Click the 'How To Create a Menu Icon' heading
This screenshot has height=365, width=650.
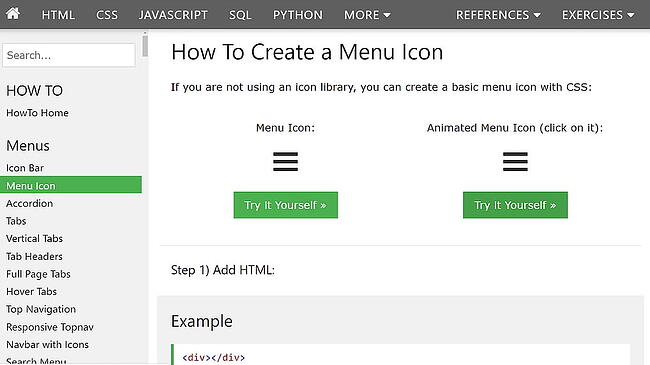[x=307, y=52]
